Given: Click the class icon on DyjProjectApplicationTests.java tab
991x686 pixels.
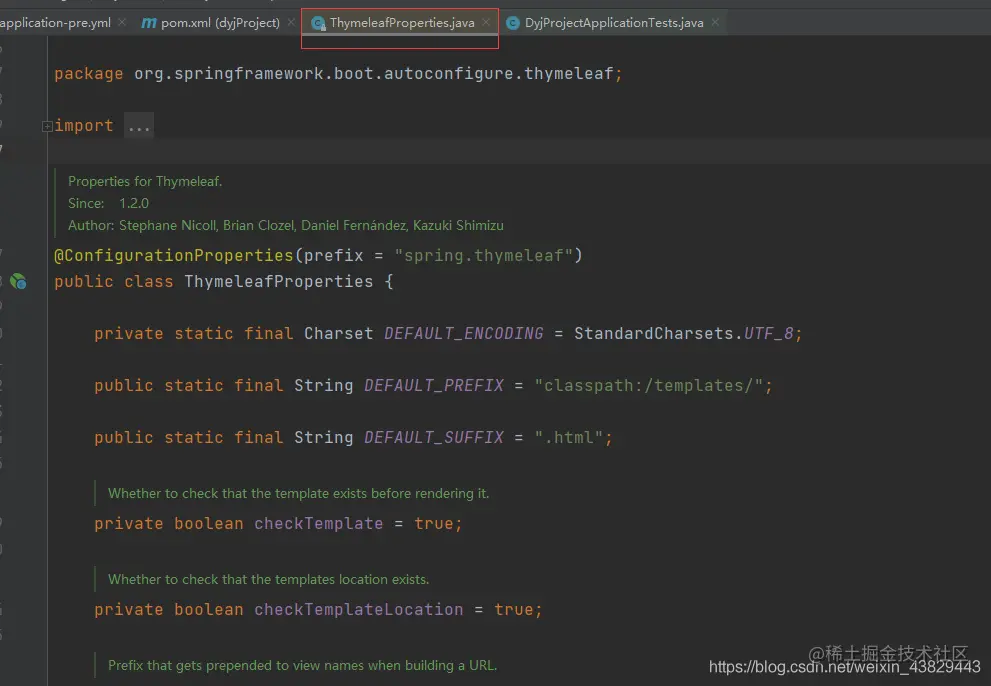Looking at the screenshot, I should (x=513, y=23).
